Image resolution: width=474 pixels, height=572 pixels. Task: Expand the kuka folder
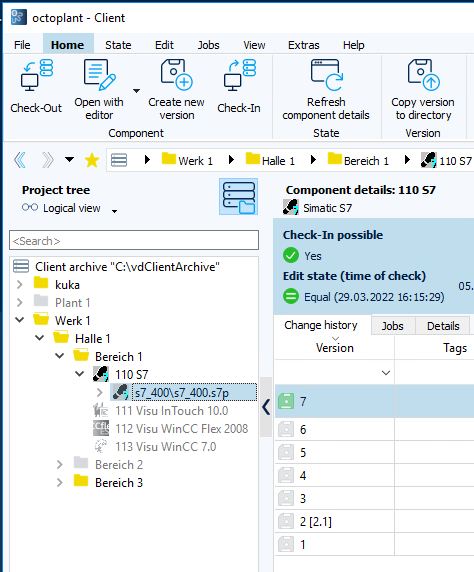[x=20, y=284]
